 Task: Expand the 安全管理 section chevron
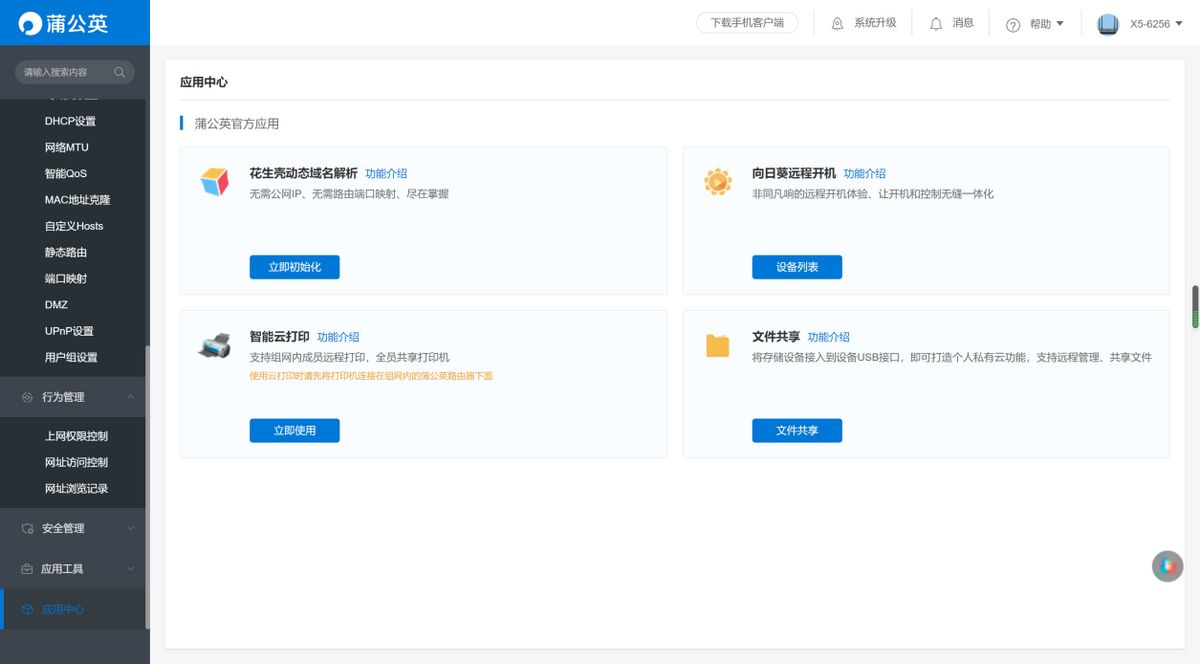130,528
